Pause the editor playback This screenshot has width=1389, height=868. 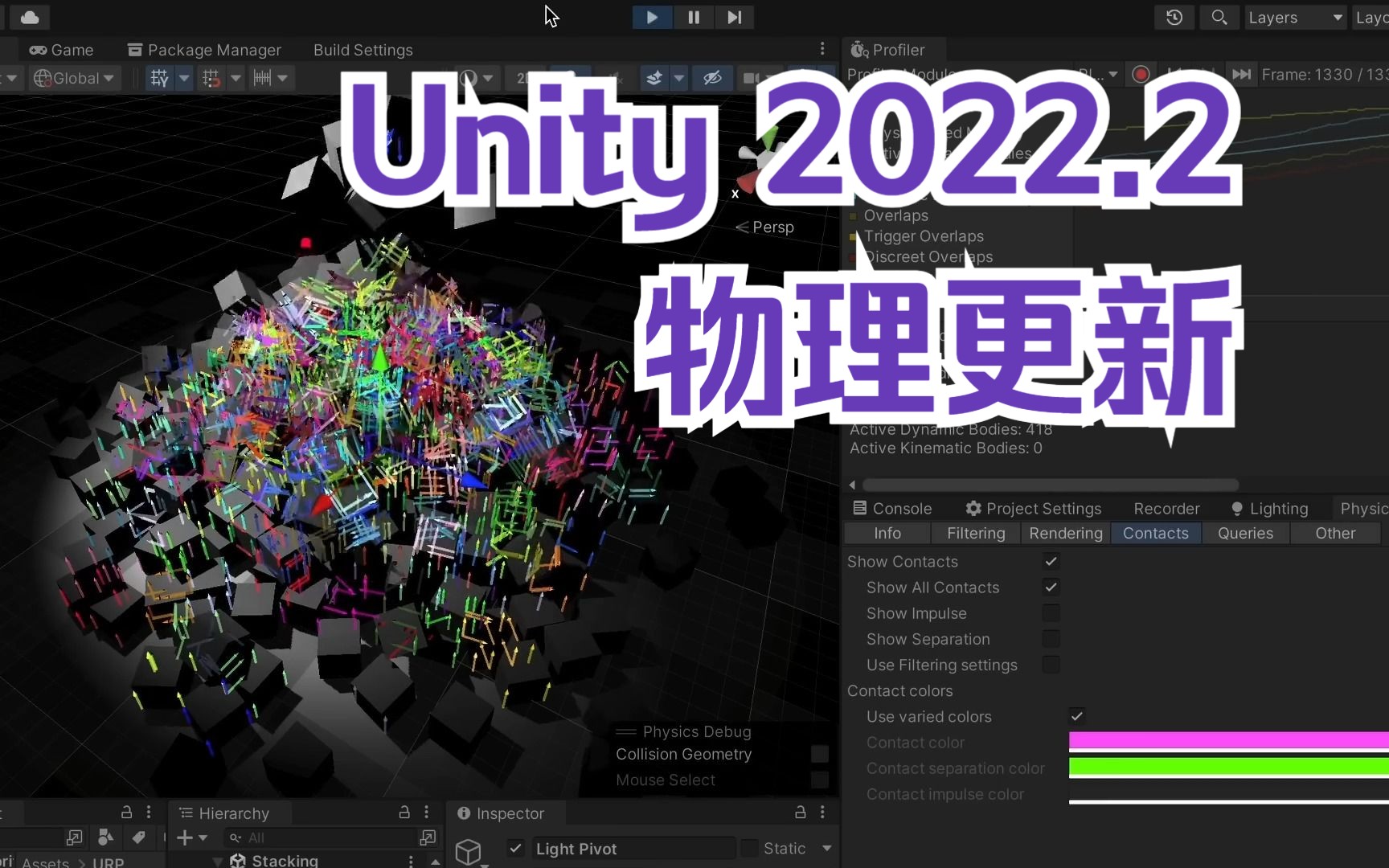tap(694, 17)
